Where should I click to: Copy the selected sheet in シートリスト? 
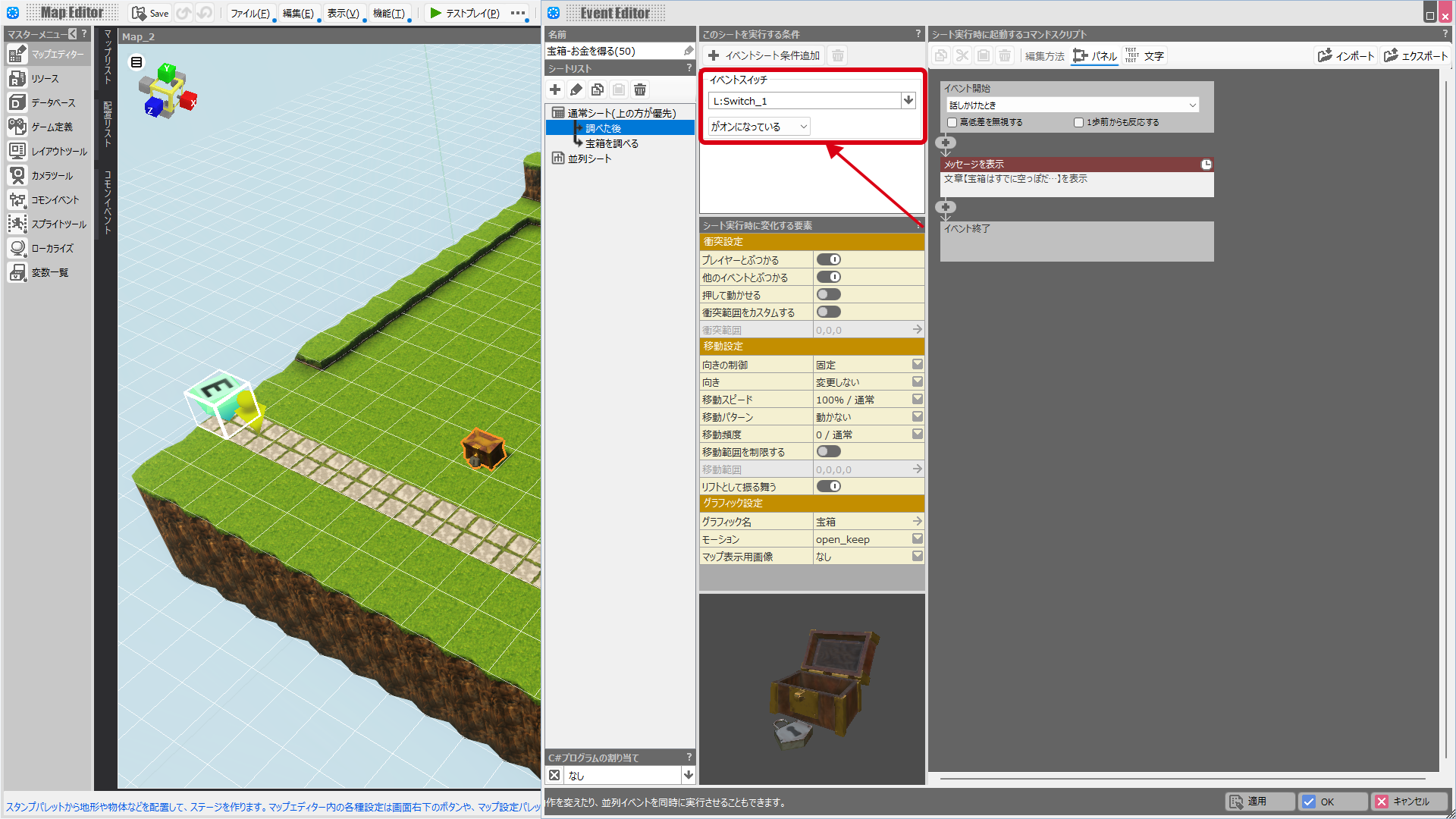(x=598, y=89)
